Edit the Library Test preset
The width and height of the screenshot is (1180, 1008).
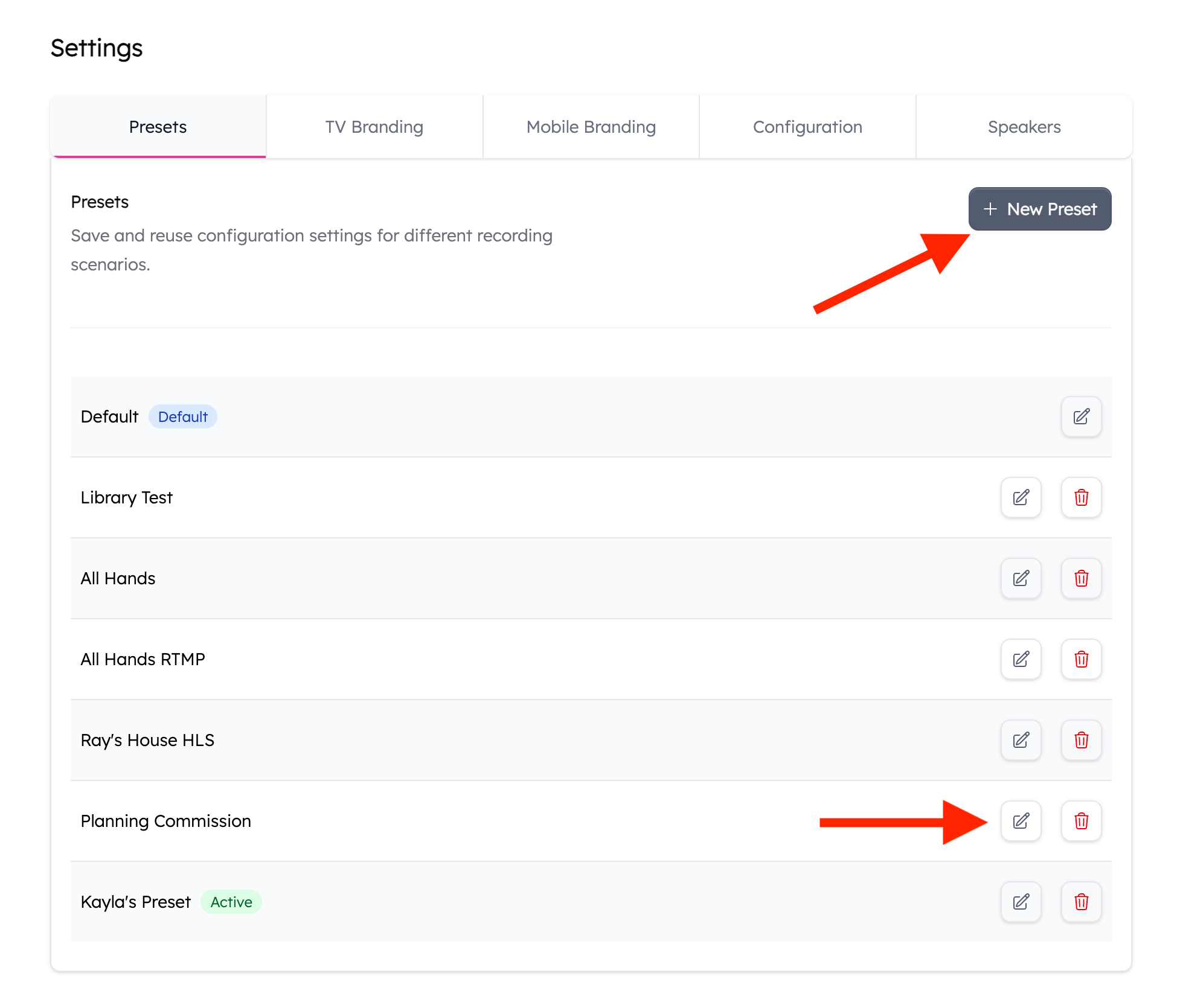1021,497
